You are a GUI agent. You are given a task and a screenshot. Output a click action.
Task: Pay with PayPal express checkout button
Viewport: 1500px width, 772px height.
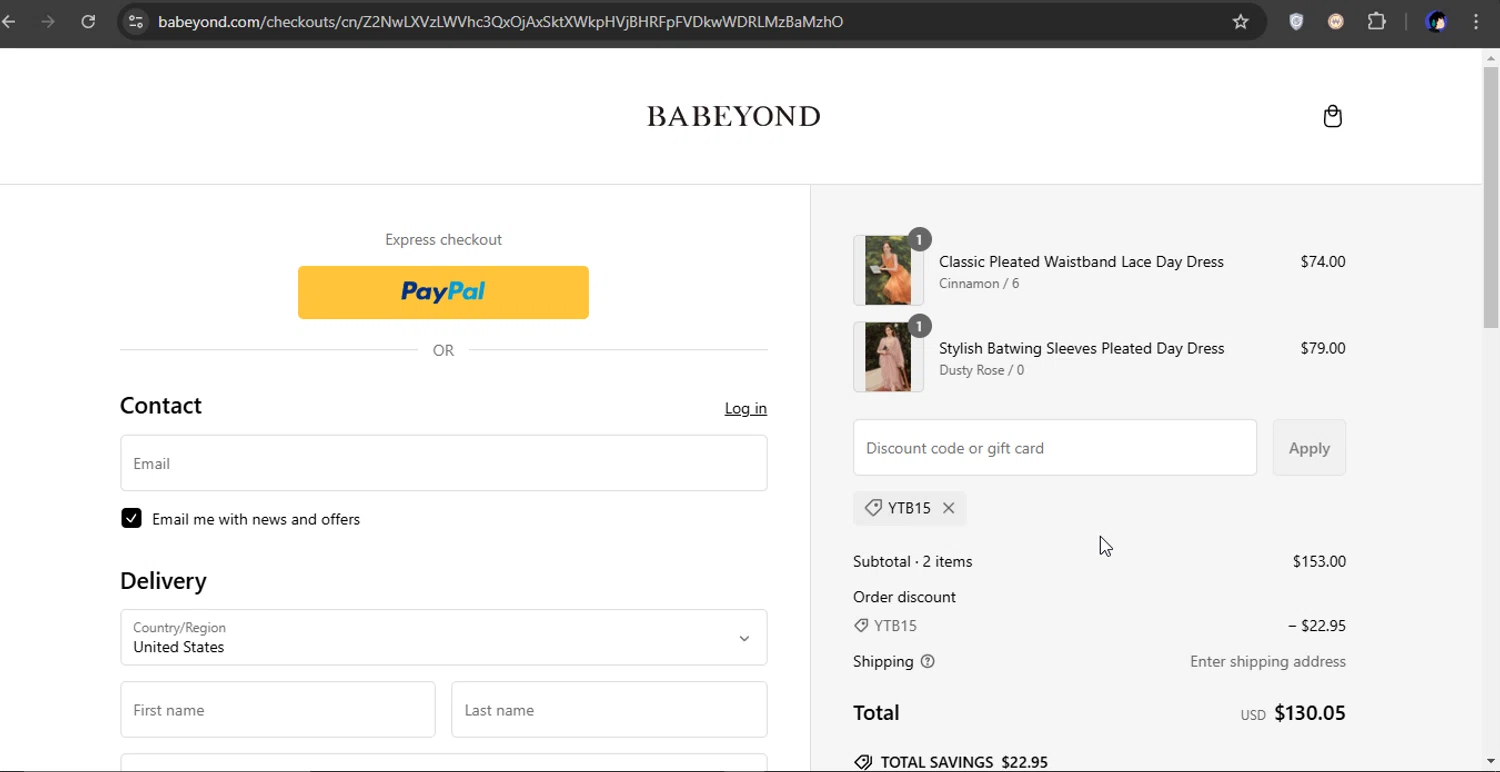(443, 292)
